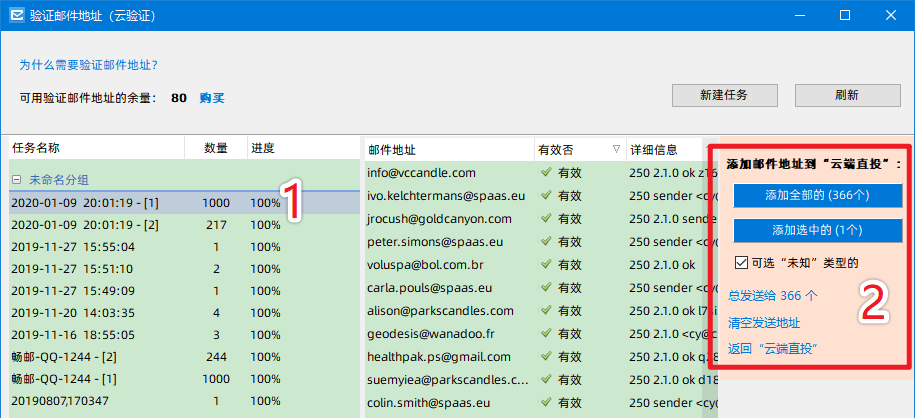The height and width of the screenshot is (418, 915).
Task: Click quantity 217 in task list
Action: [216, 225]
